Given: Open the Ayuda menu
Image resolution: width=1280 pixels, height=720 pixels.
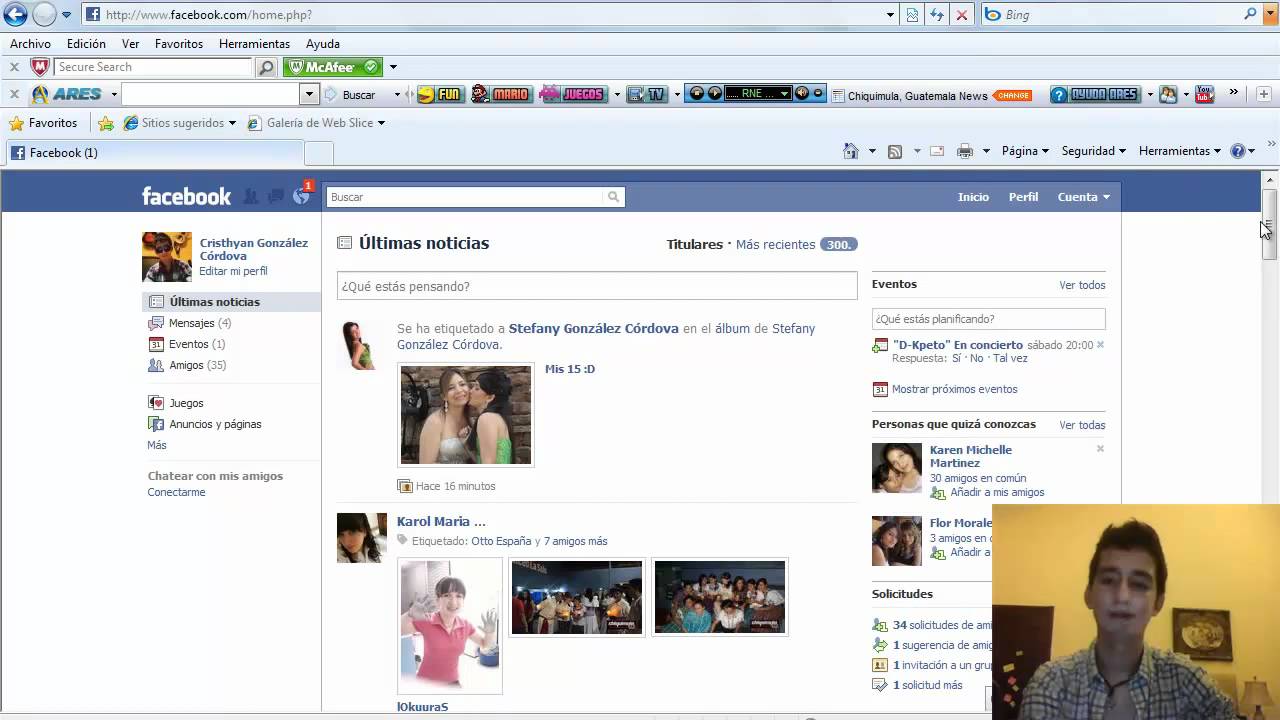Looking at the screenshot, I should point(323,44).
